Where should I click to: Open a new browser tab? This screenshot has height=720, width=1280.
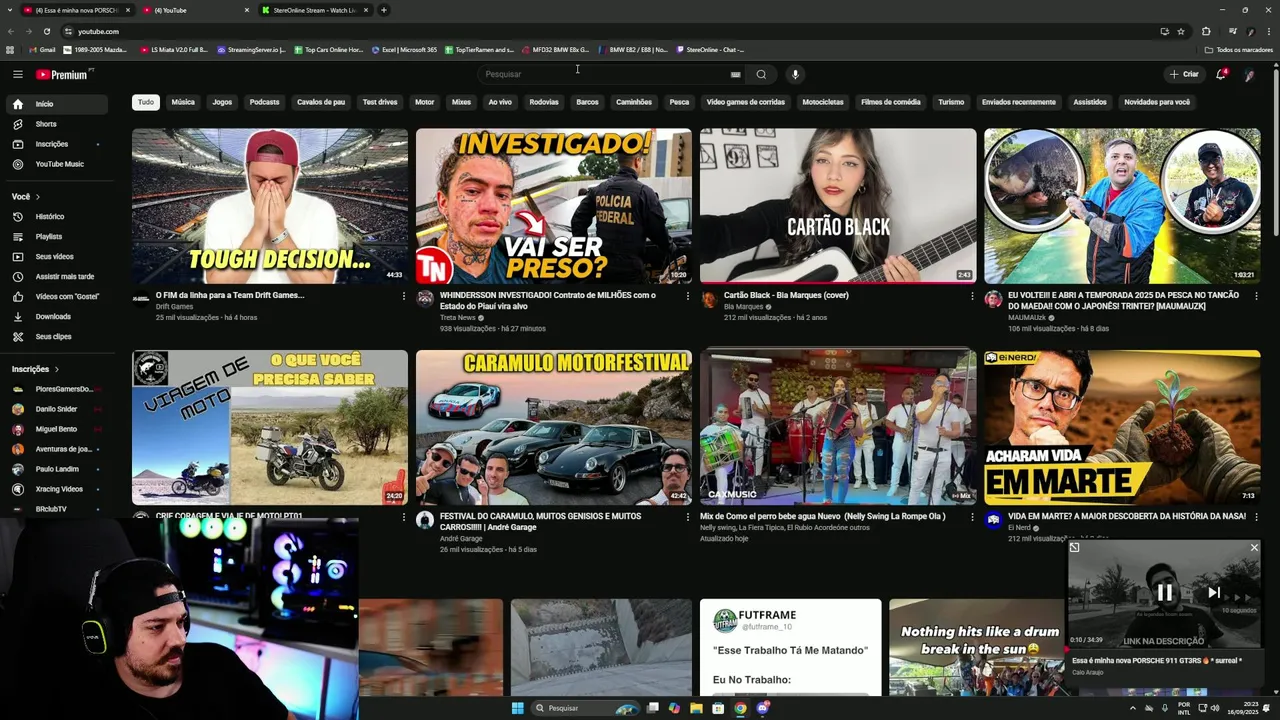pyautogui.click(x=384, y=10)
